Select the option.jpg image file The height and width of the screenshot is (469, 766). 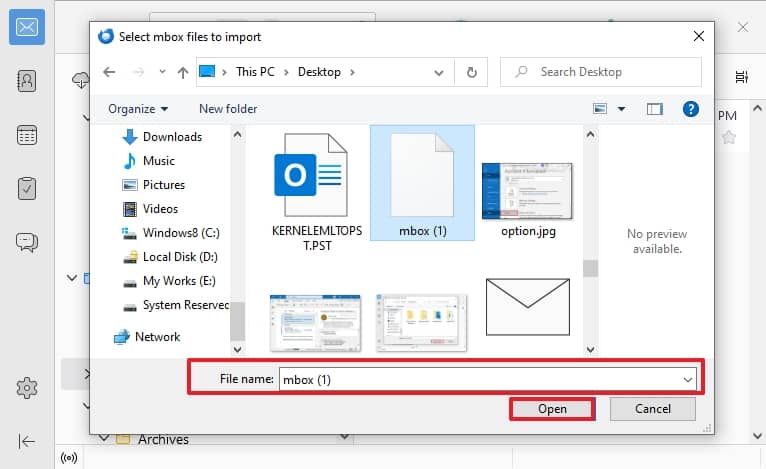tap(528, 200)
